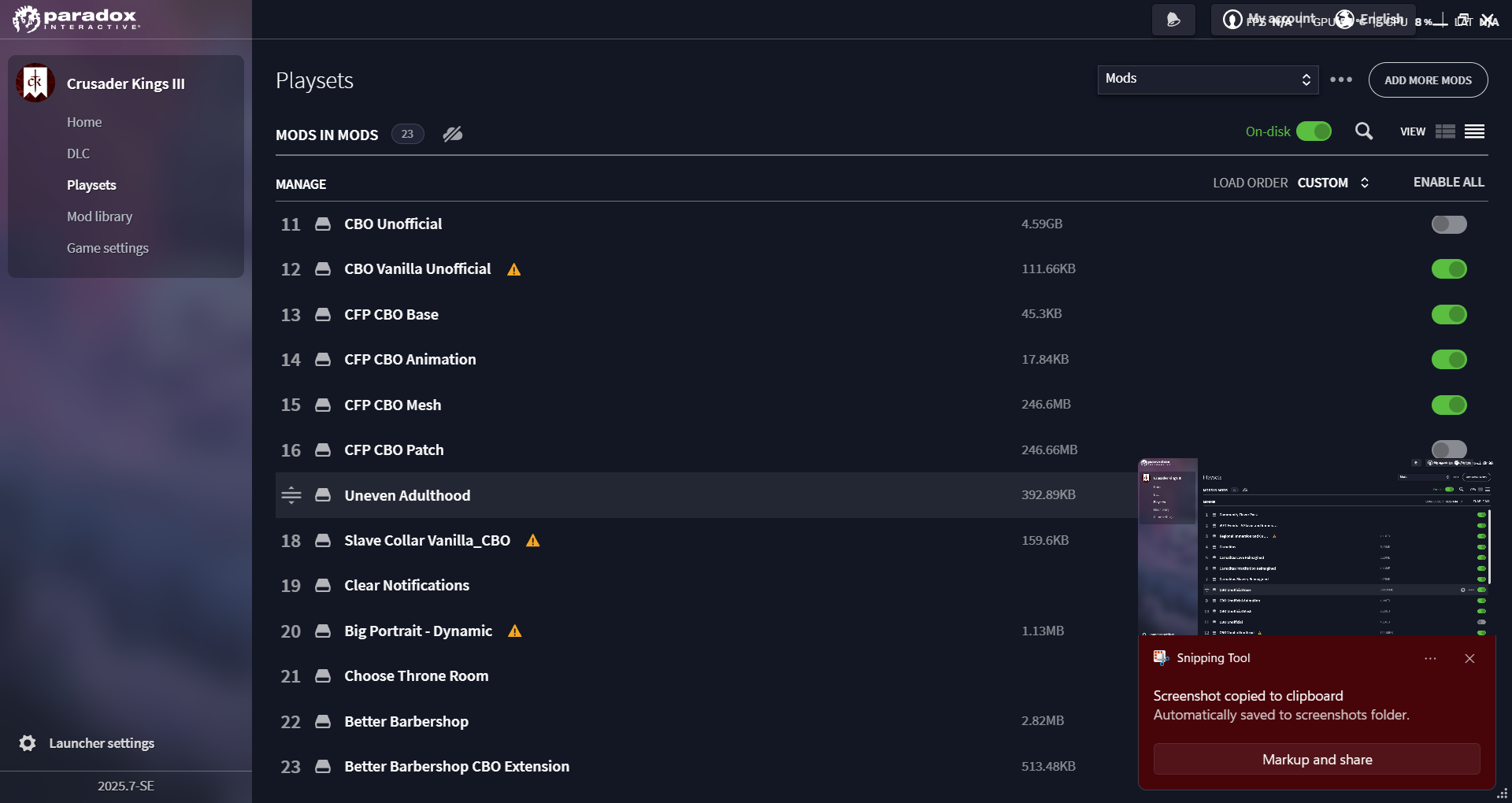The image size is (1512, 803).
Task: Select the Clear Notifications mod name
Action: pos(407,586)
